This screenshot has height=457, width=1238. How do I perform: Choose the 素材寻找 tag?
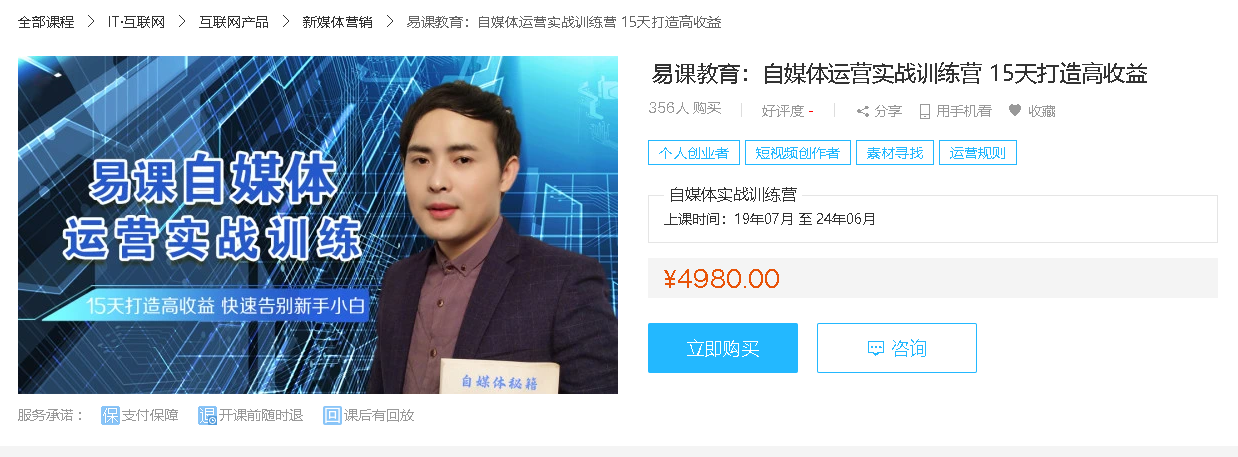(x=895, y=153)
